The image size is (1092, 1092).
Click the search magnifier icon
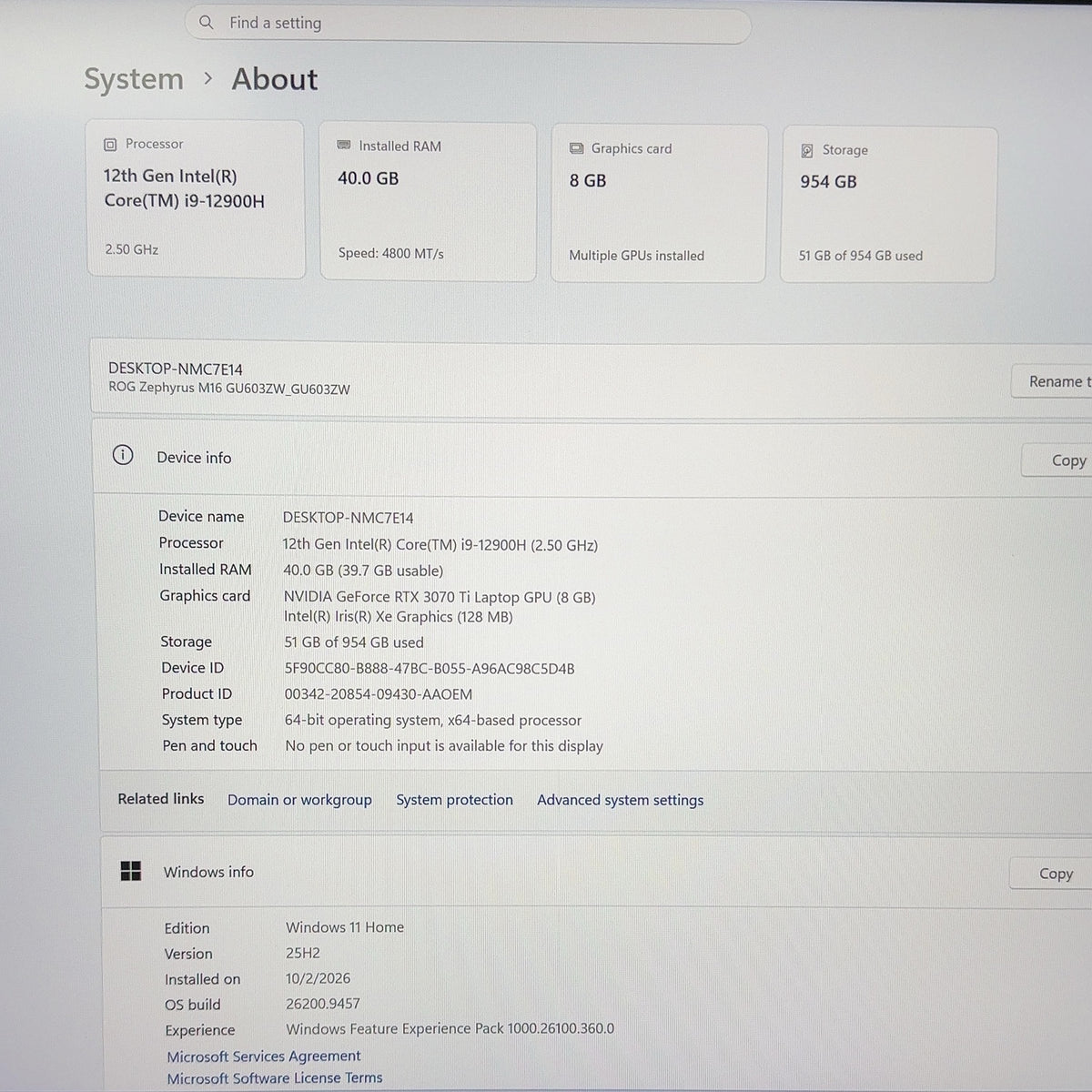pos(207,22)
